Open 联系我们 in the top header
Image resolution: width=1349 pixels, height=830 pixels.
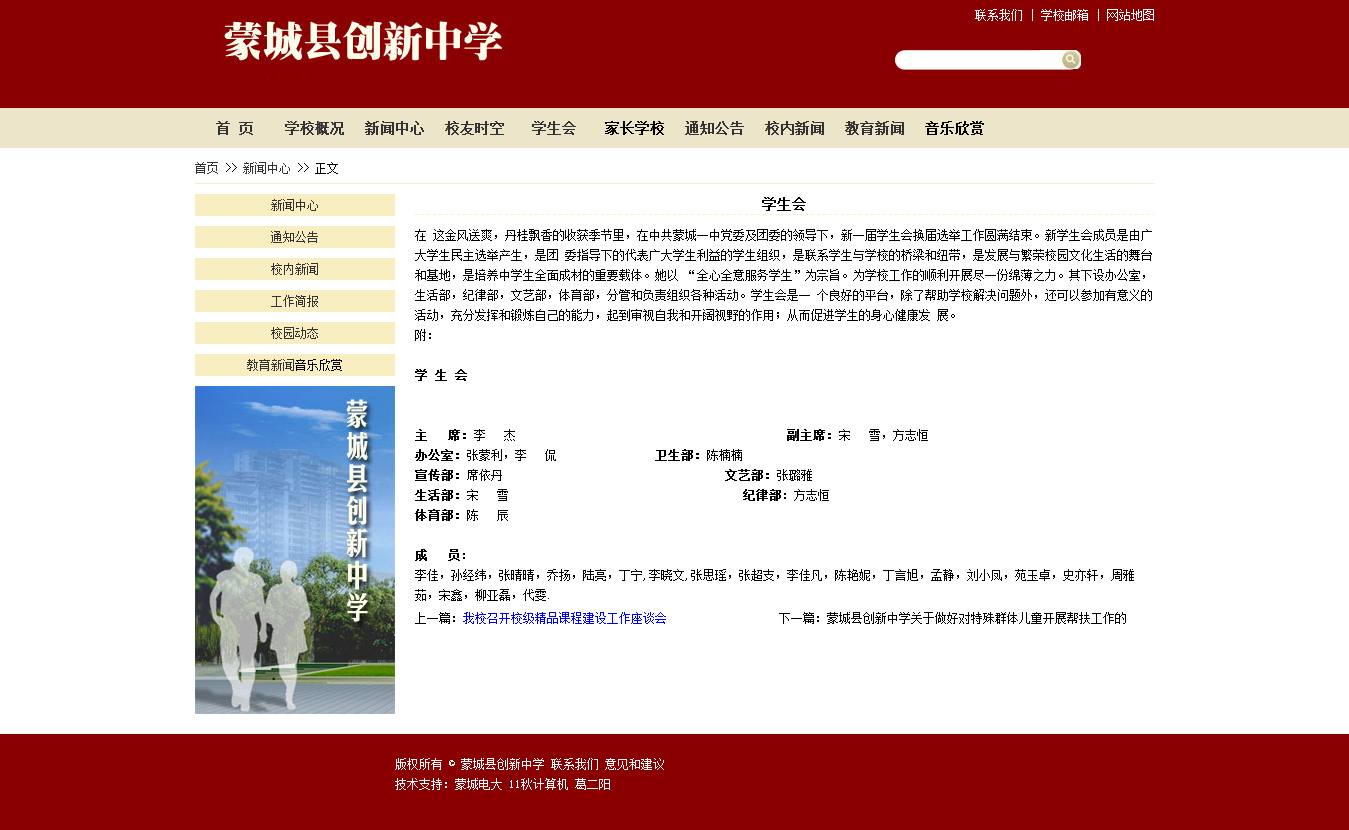pos(999,15)
